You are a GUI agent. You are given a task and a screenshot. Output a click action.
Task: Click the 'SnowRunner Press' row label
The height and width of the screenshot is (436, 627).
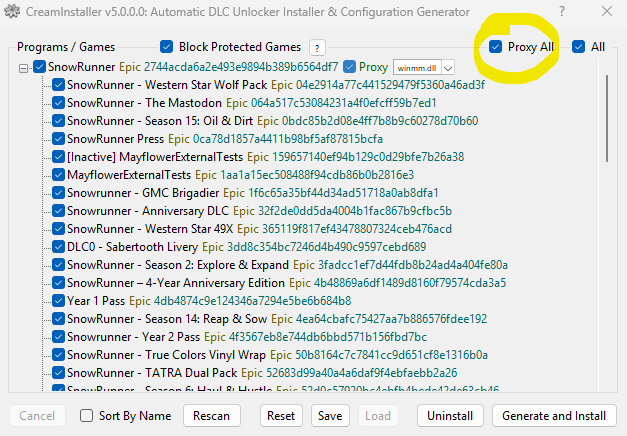pos(116,139)
